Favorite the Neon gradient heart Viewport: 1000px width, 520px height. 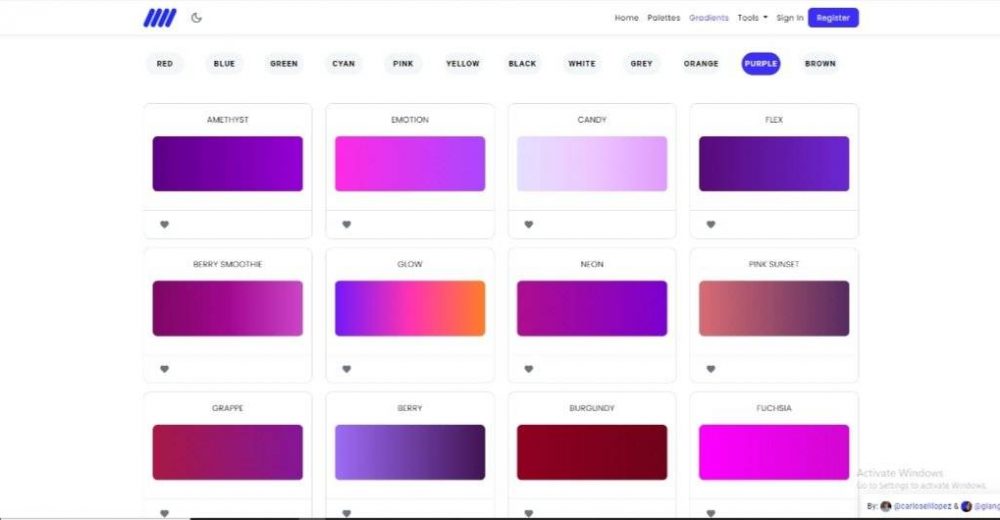pyautogui.click(x=529, y=369)
